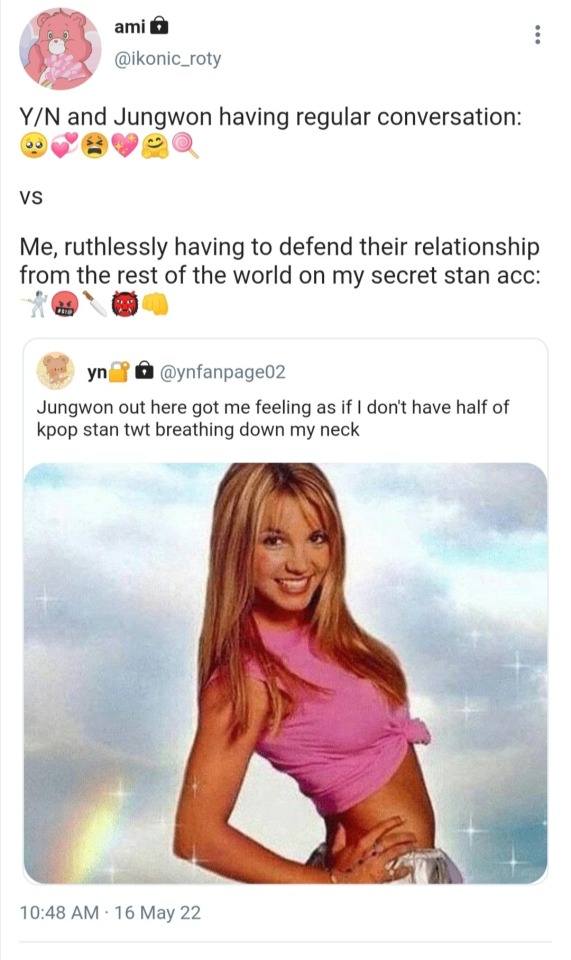The width and height of the screenshot is (571, 960).
Task: Tap the punching fist emoji
Action: point(155,304)
